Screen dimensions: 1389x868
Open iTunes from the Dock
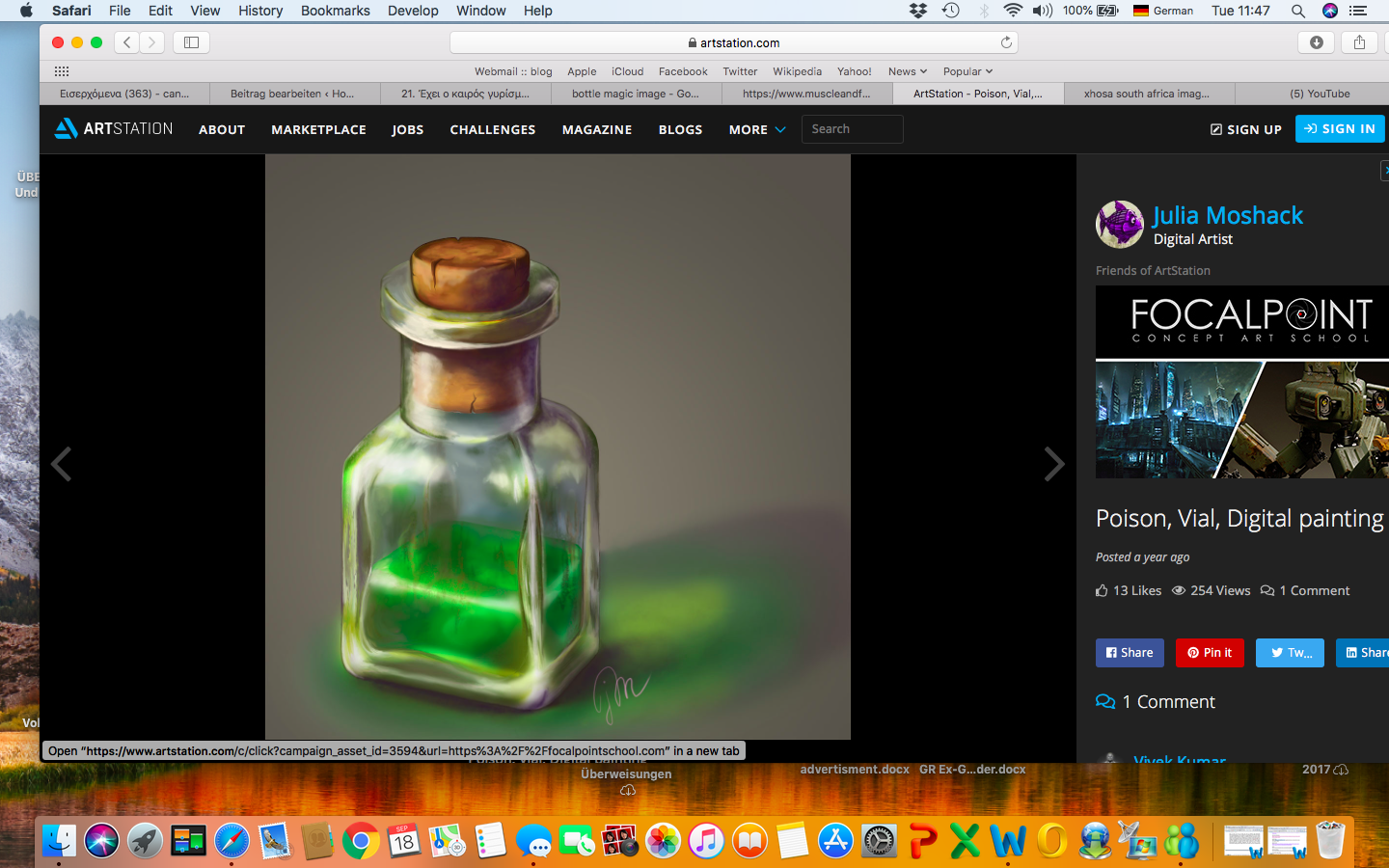[706, 841]
